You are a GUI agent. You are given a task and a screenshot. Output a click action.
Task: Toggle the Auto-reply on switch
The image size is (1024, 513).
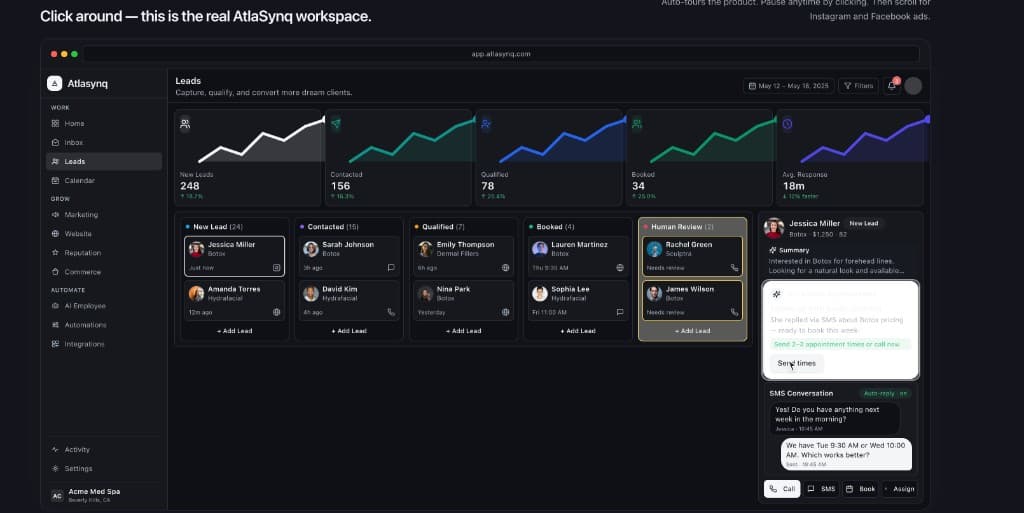pos(886,394)
